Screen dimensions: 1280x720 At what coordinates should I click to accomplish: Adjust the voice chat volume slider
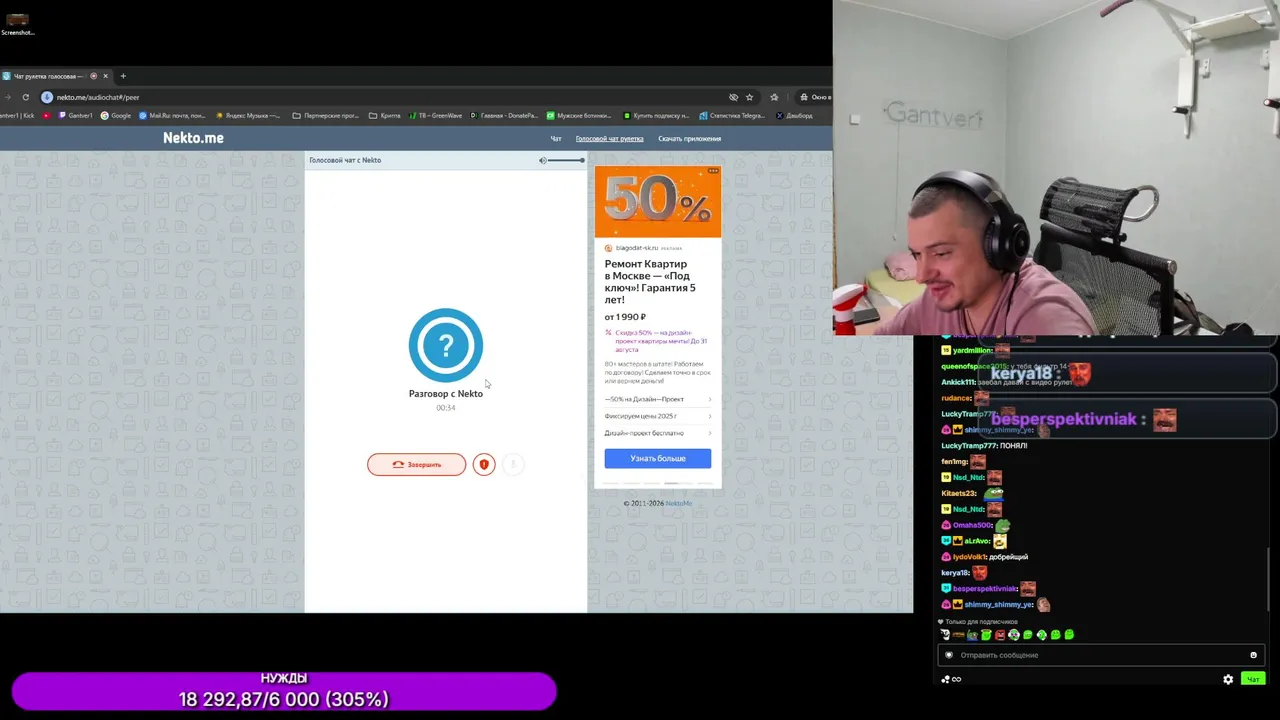pyautogui.click(x=566, y=160)
